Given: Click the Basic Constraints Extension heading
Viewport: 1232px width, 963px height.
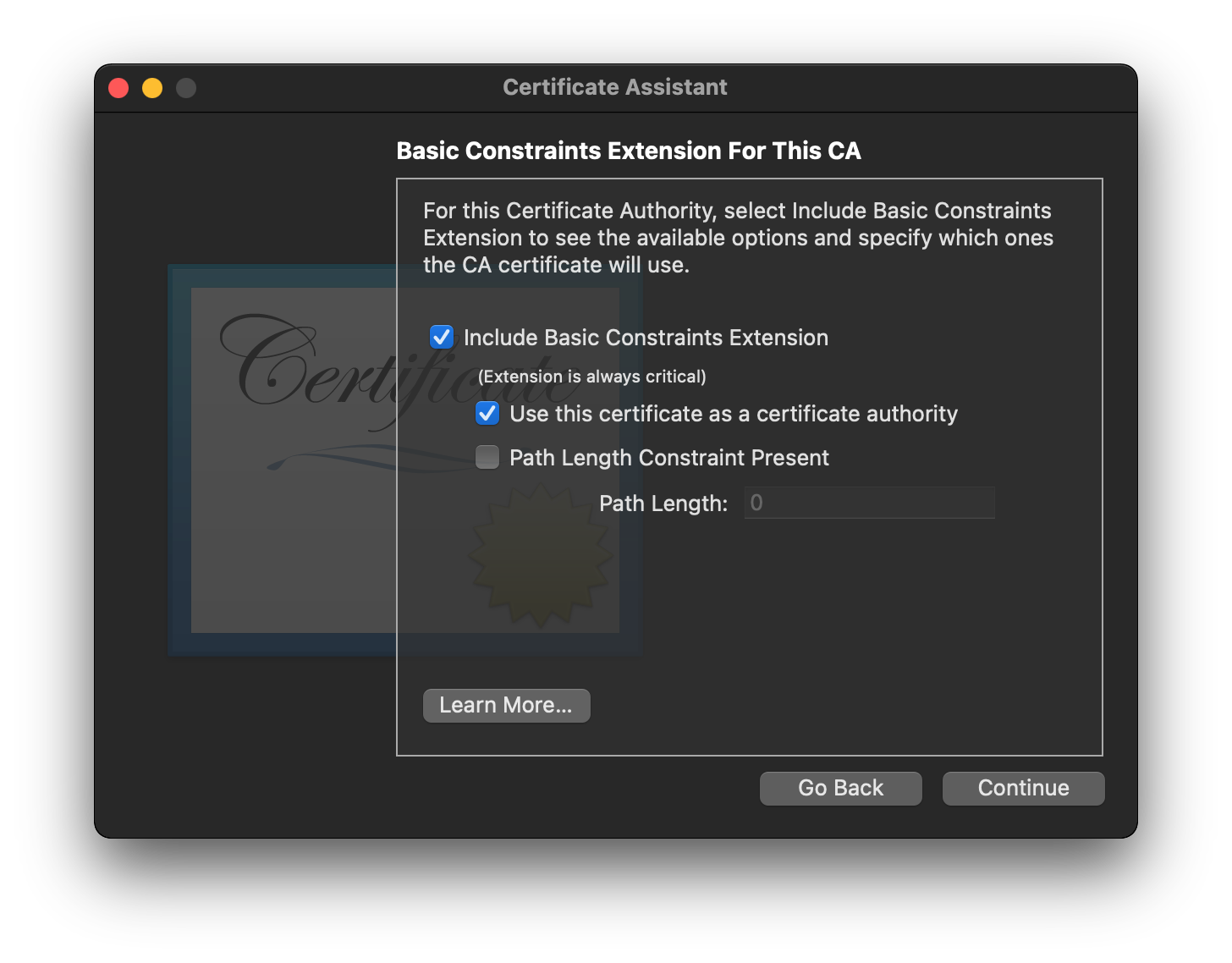Looking at the screenshot, I should coord(629,151).
